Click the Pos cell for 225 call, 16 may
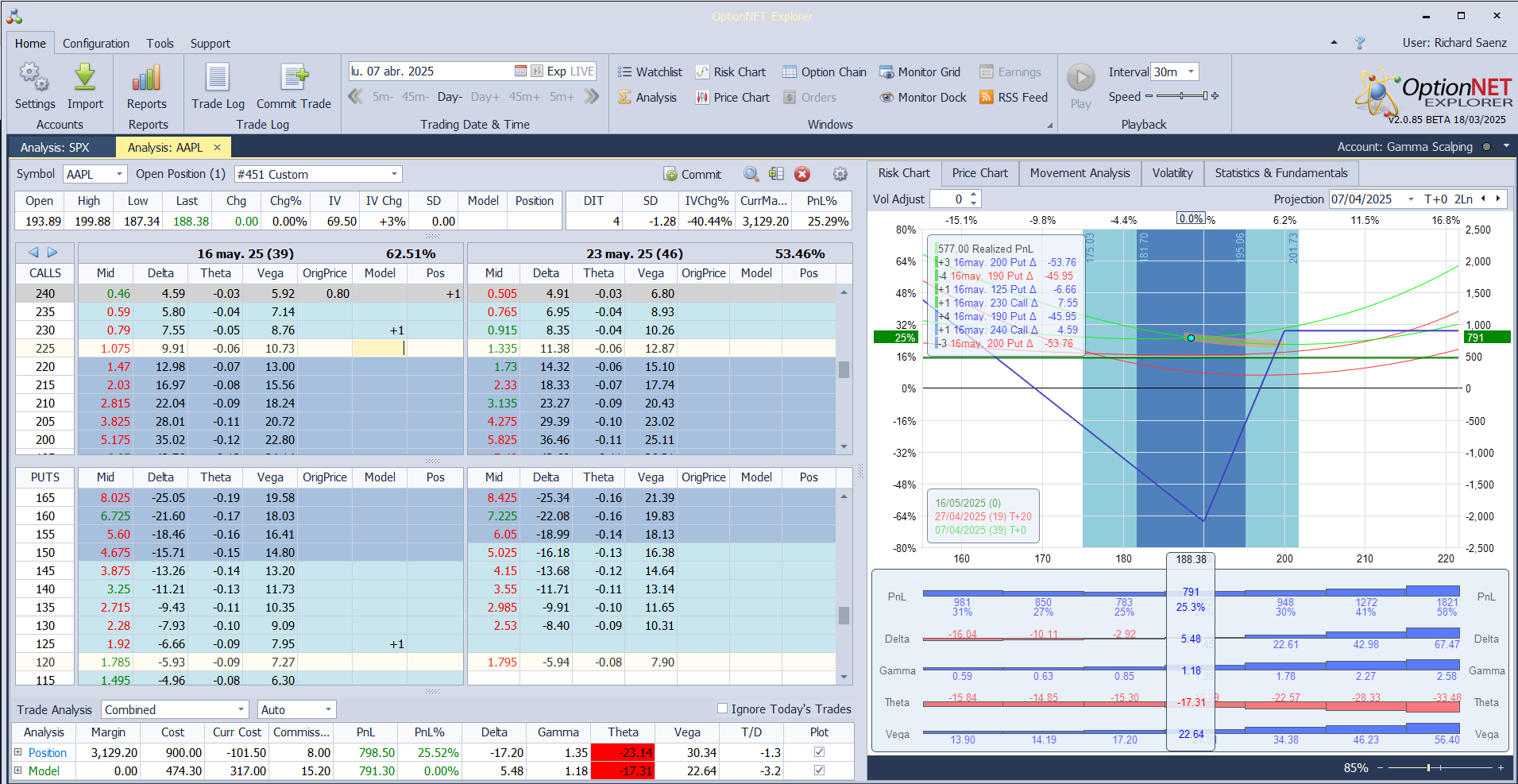Viewport: 1518px width, 784px height. point(435,348)
